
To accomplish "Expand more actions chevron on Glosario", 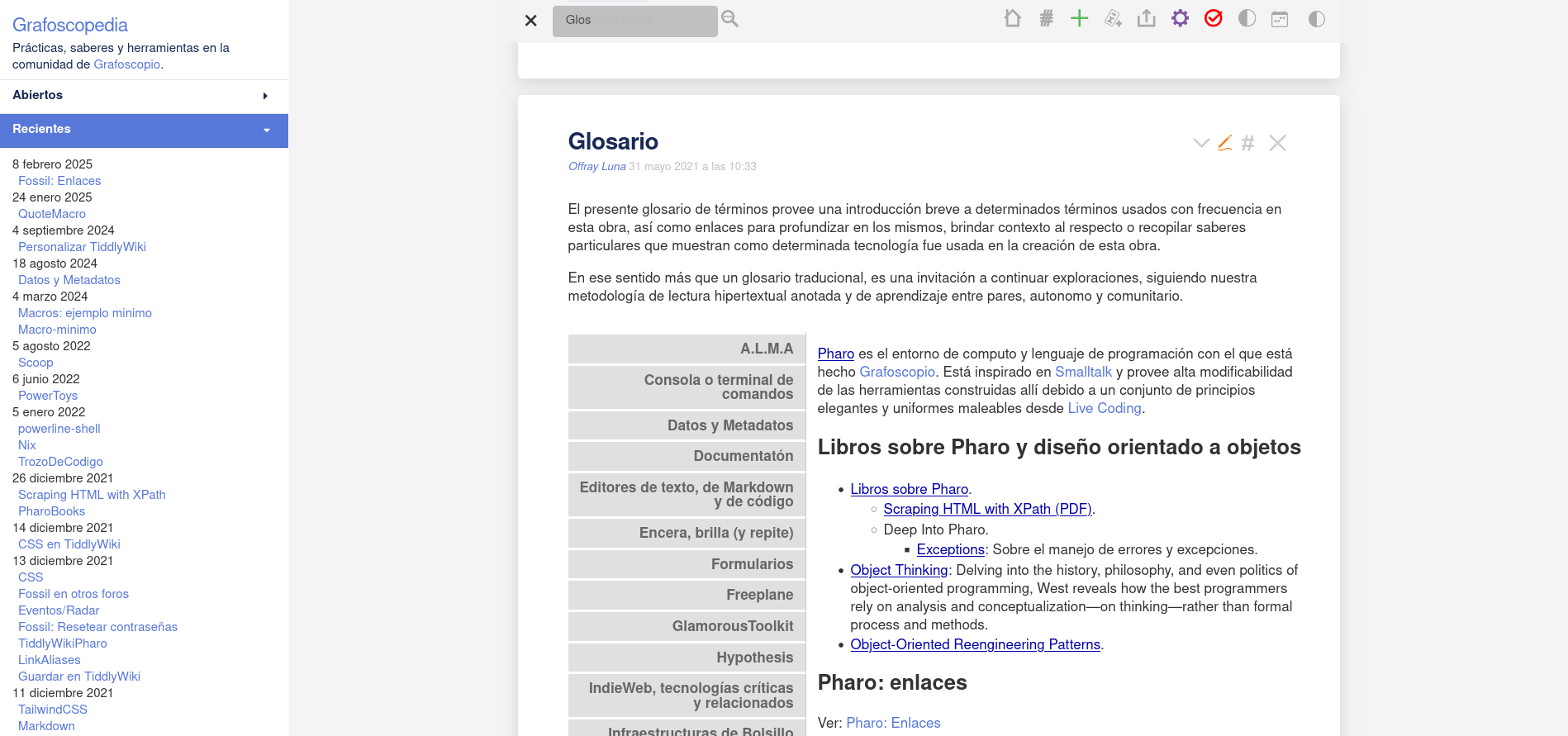I will [x=1201, y=143].
